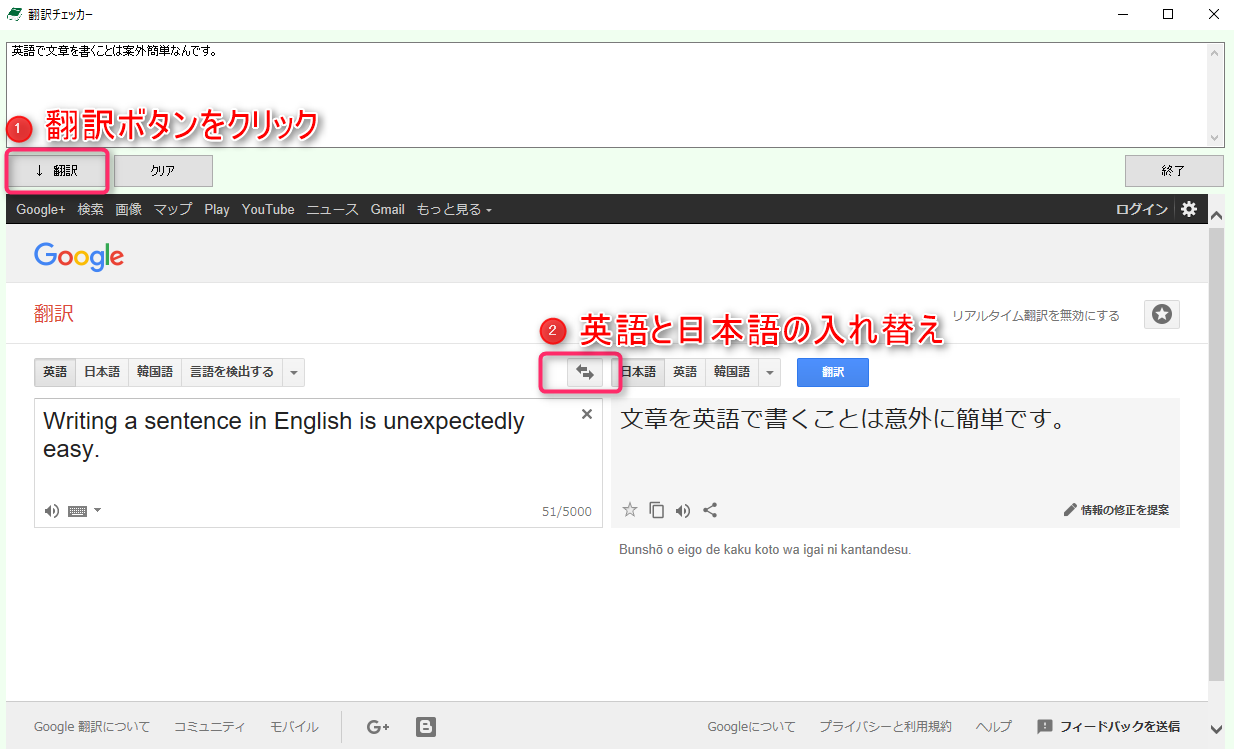Click into the English source text area
This screenshot has height=749, width=1234.
pyautogui.click(x=318, y=462)
